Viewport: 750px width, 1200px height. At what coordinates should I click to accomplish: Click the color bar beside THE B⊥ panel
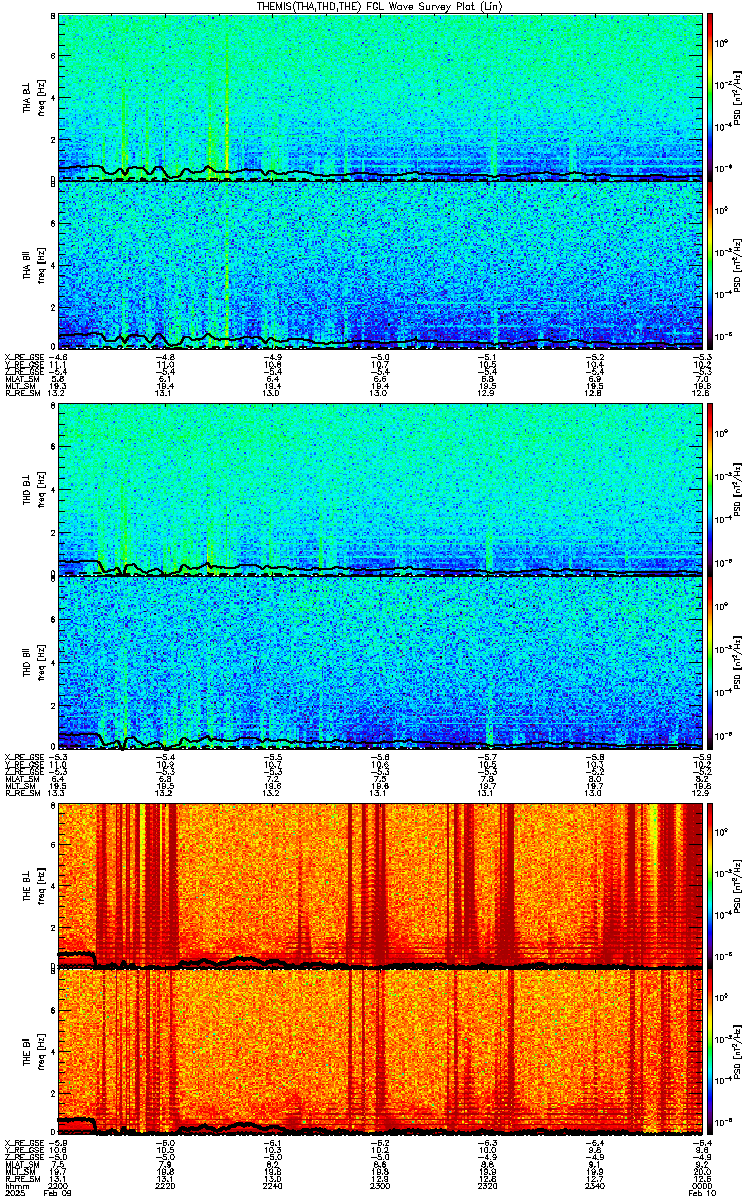(712, 885)
